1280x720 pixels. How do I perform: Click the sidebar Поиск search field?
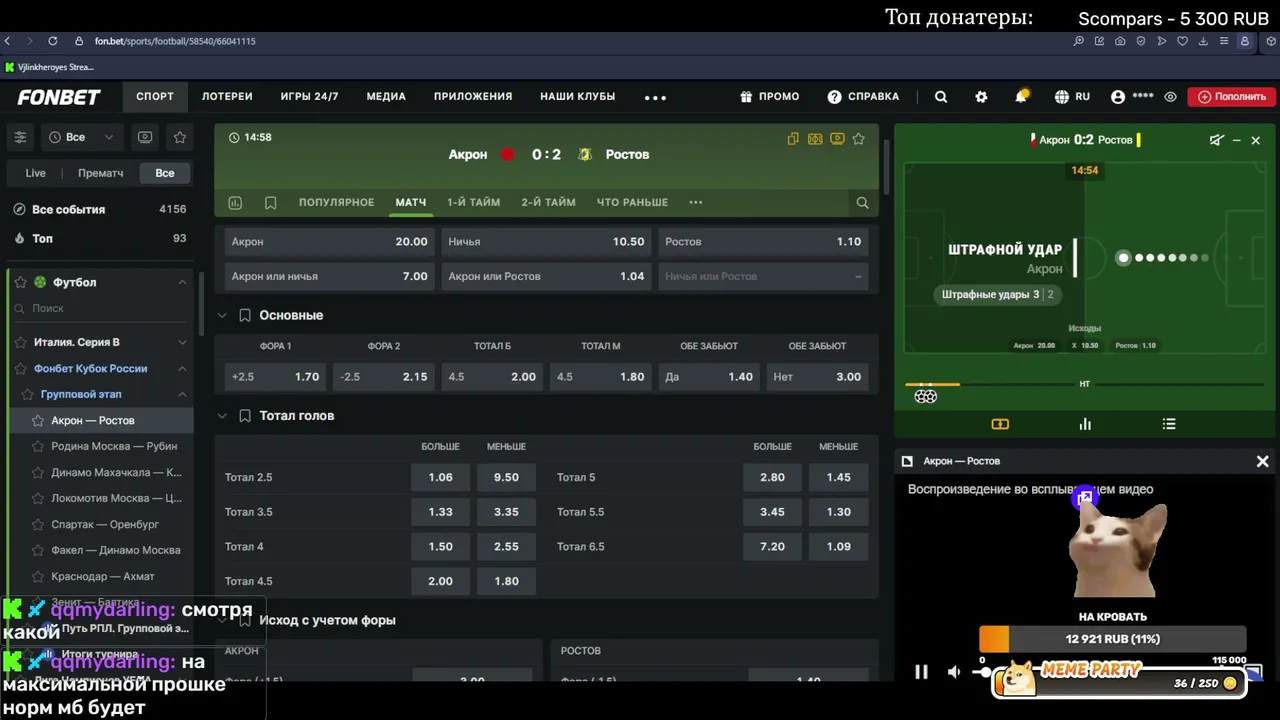[x=100, y=309]
